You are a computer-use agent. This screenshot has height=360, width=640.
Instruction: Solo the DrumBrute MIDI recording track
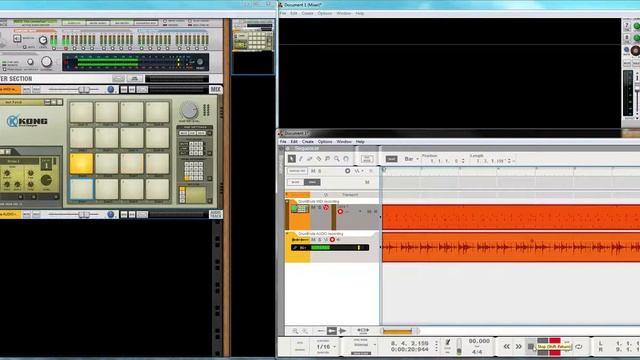pos(319,207)
